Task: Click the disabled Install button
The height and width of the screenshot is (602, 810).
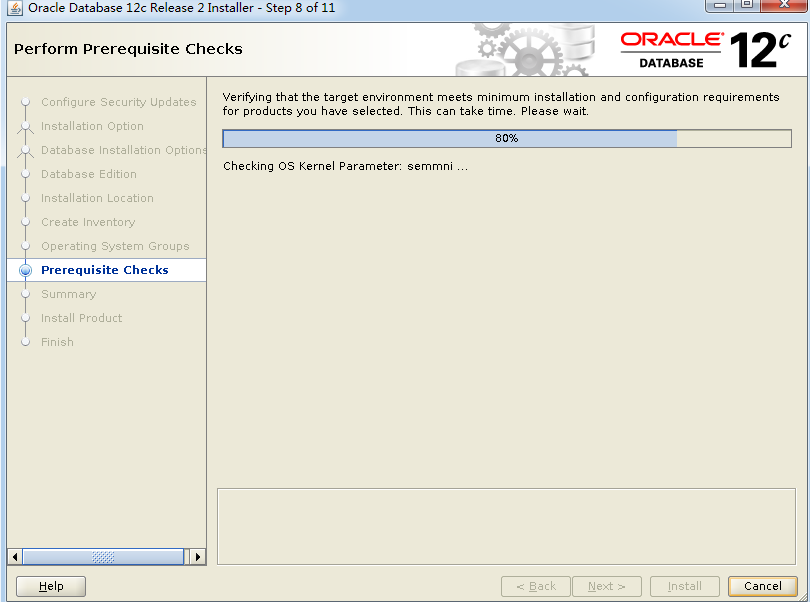Action: click(x=684, y=586)
